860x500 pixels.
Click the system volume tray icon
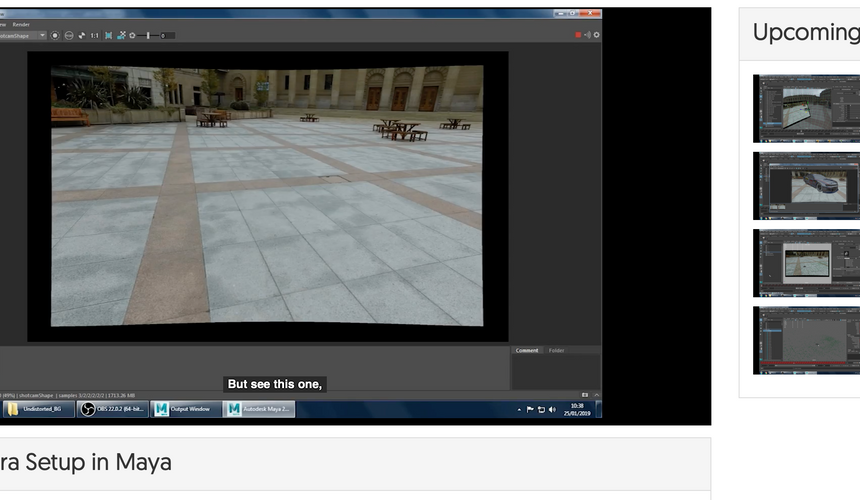click(552, 410)
